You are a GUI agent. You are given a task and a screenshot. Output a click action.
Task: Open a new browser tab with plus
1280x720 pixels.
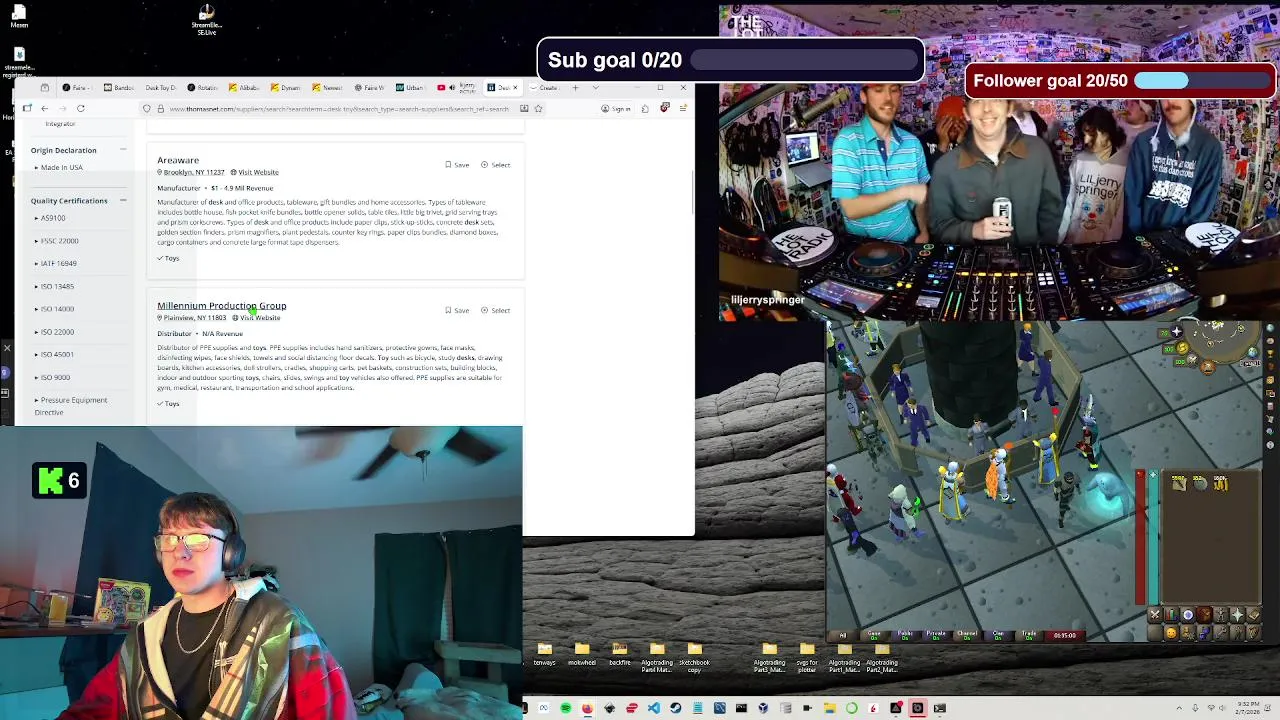[x=575, y=87]
